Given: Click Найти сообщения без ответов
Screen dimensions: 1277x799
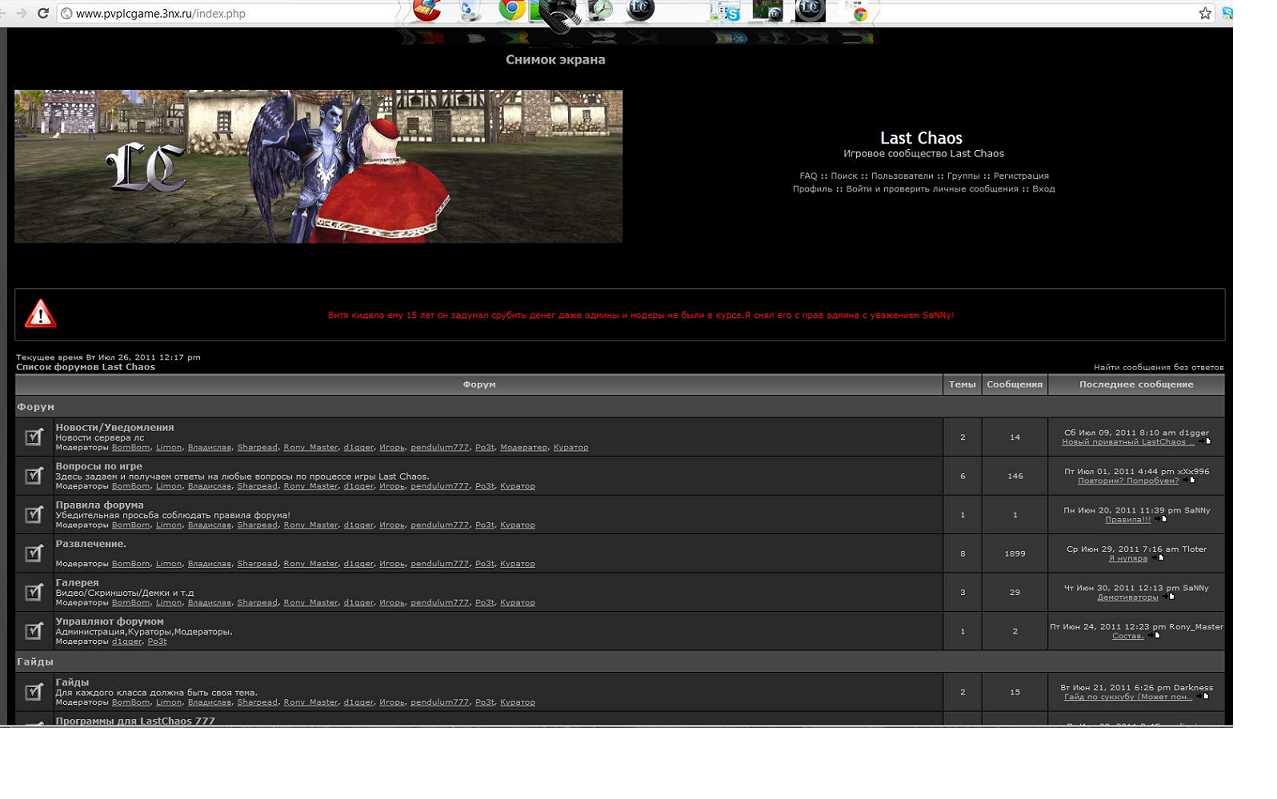Looking at the screenshot, I should point(1158,367).
